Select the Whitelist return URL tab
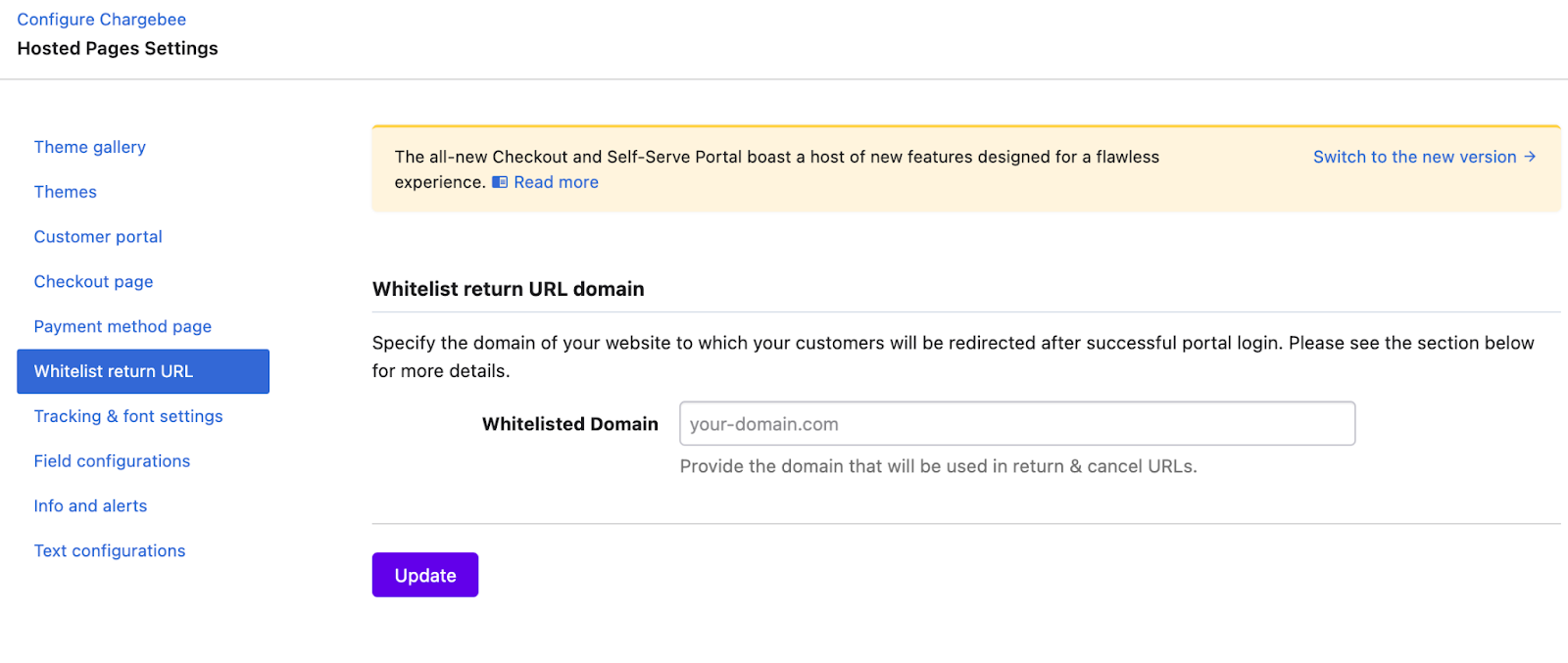 click(143, 371)
